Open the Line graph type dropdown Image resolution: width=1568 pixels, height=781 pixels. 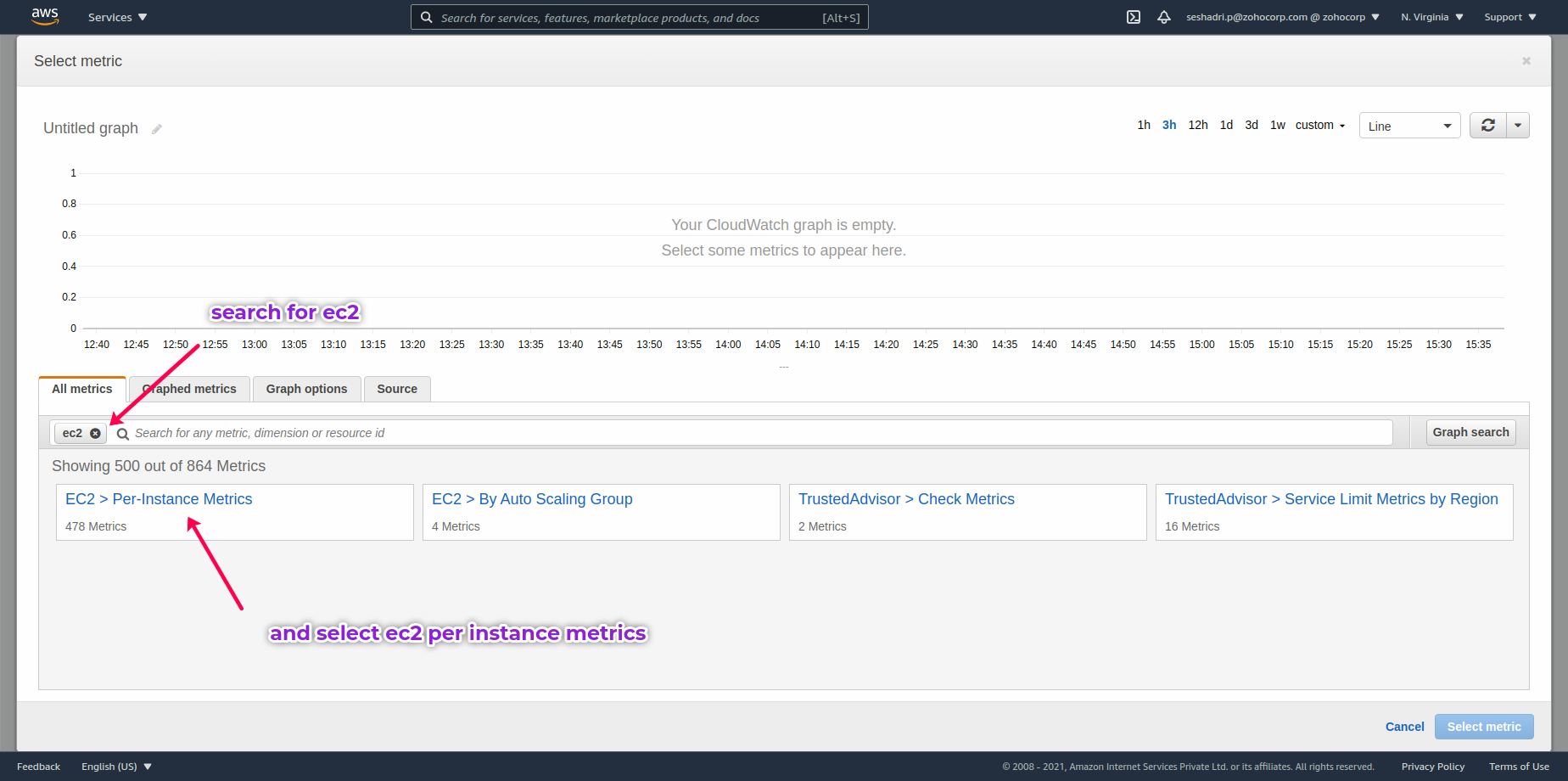(x=1410, y=126)
